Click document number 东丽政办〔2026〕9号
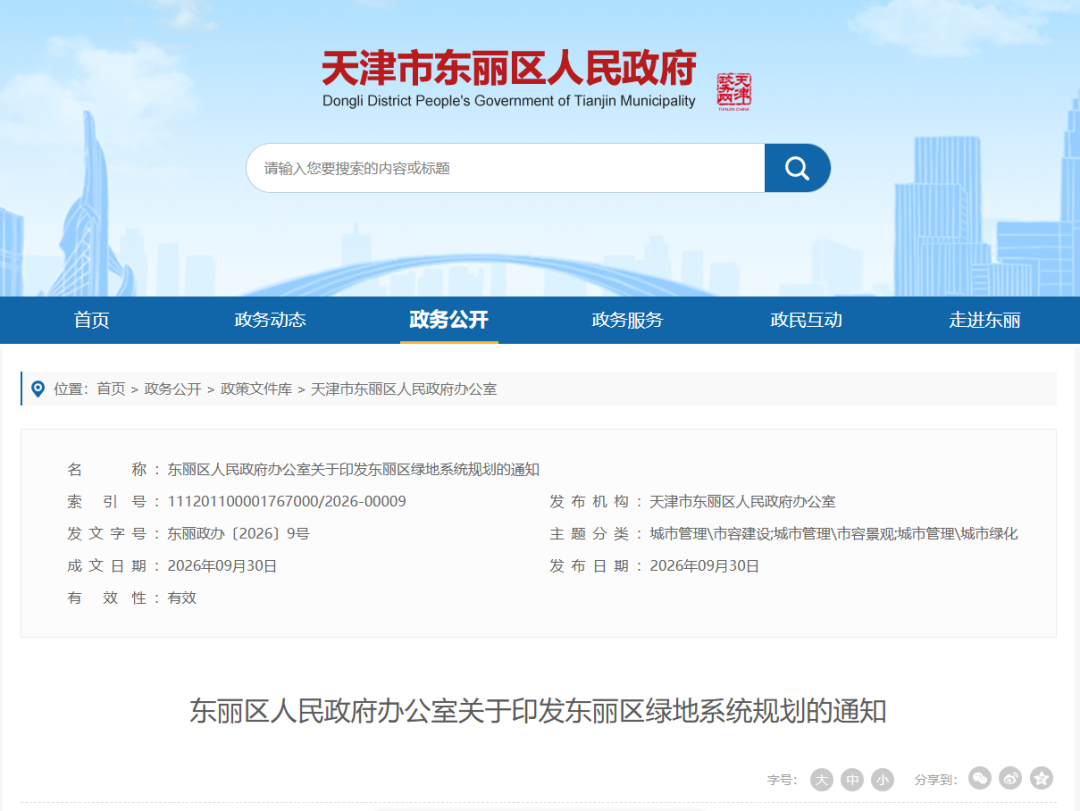Viewport: 1080px width, 811px height. coord(238,534)
